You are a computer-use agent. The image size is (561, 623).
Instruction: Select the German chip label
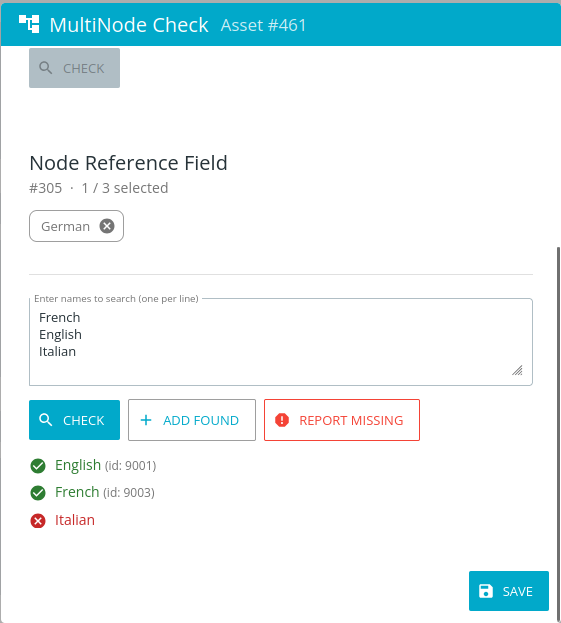(x=66, y=226)
